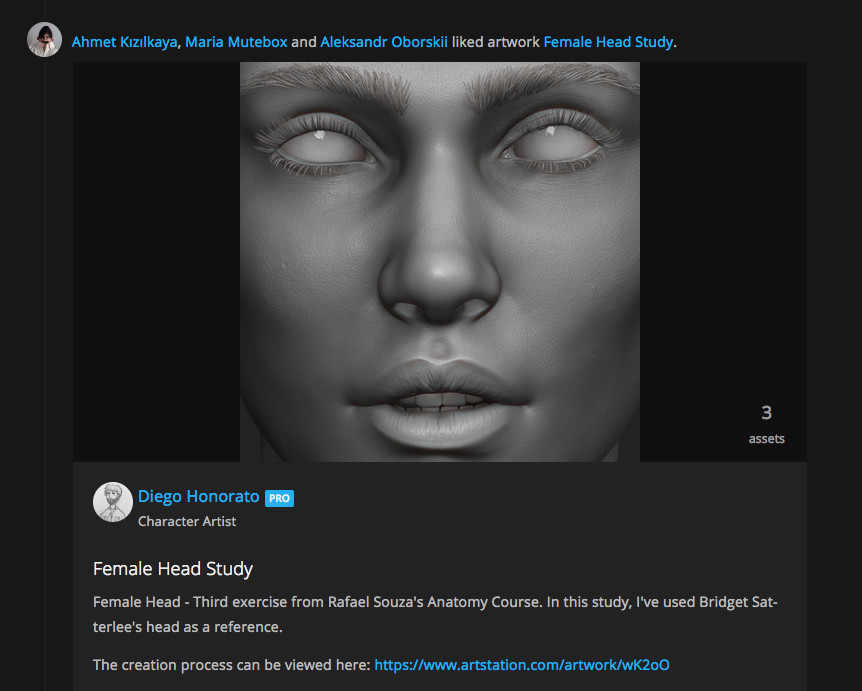
Task: Open the artstation.com/artwork/wK2oO link
Action: 522,665
